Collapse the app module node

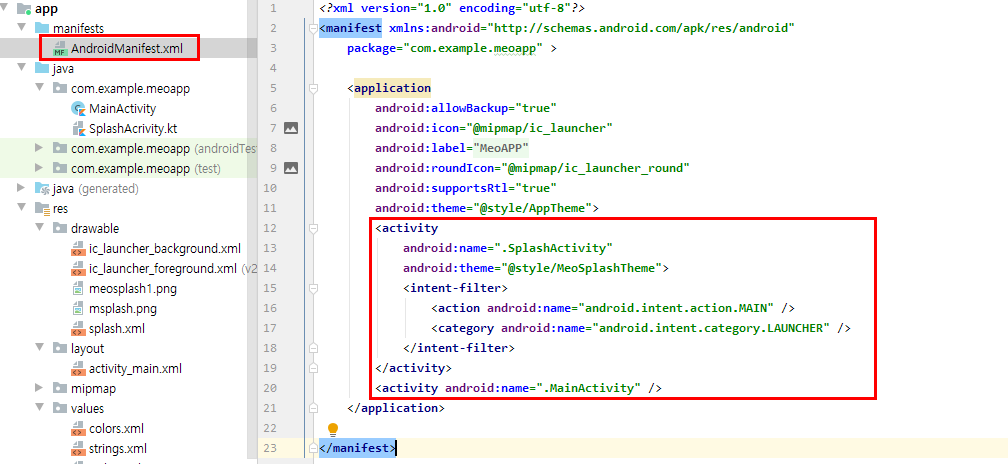(x=4, y=8)
